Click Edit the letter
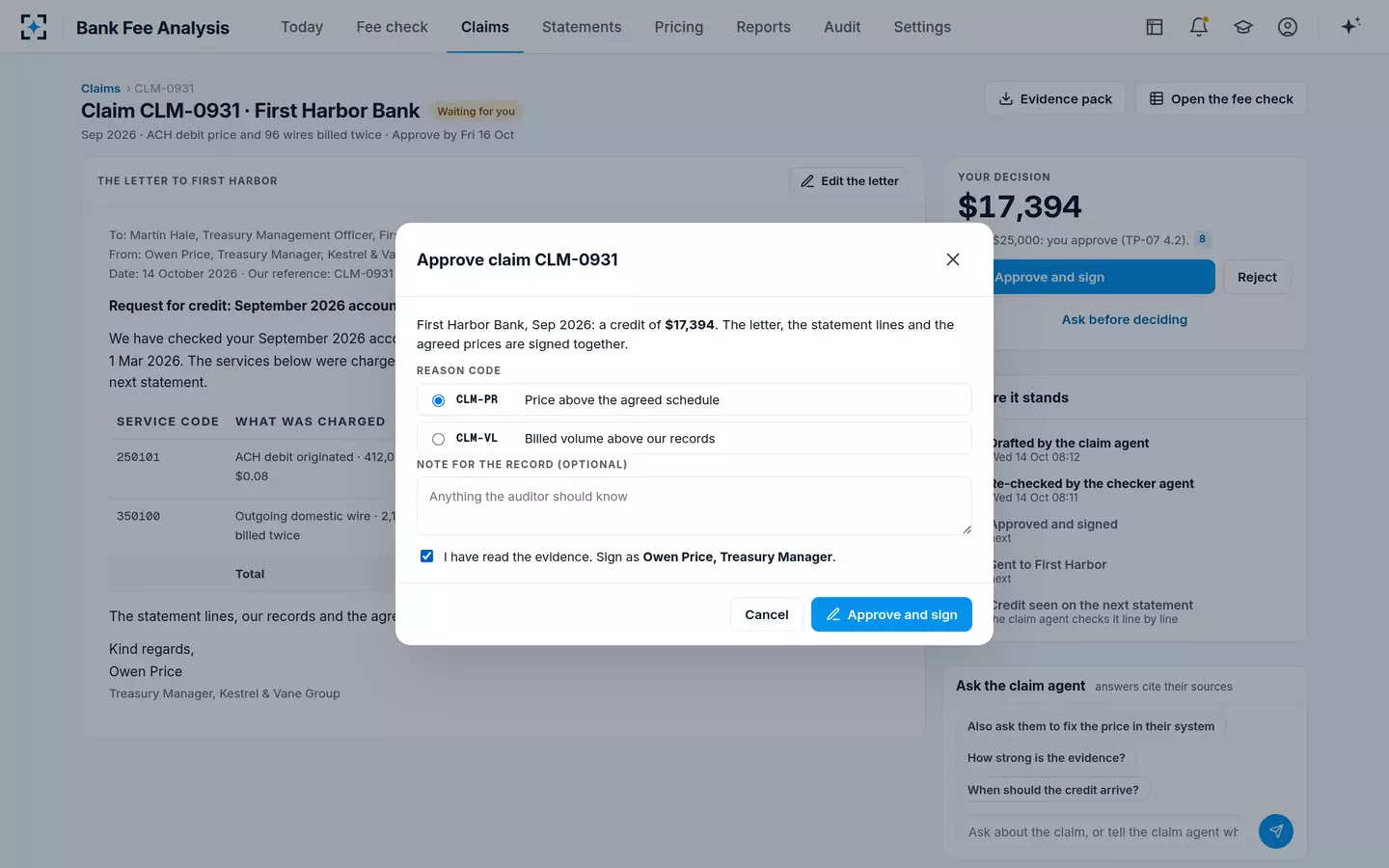Image resolution: width=1389 pixels, height=868 pixels. point(850,180)
